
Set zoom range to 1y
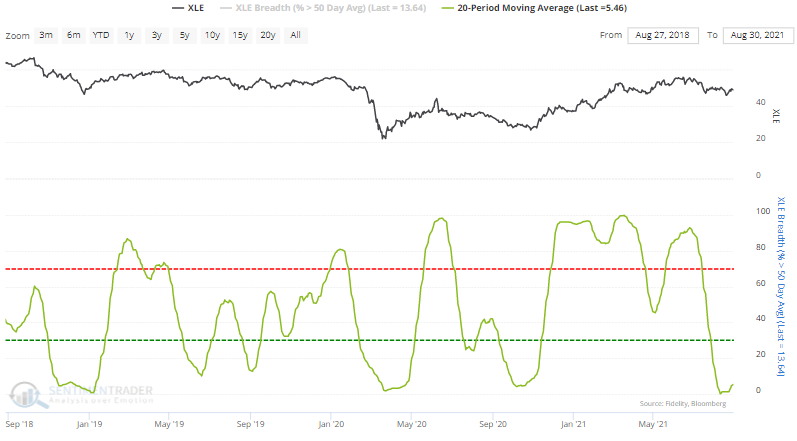point(129,35)
